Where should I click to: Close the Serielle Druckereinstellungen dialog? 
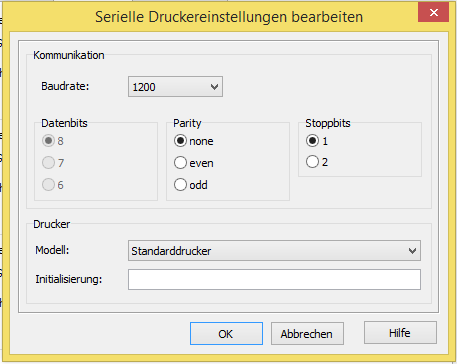(433, 12)
